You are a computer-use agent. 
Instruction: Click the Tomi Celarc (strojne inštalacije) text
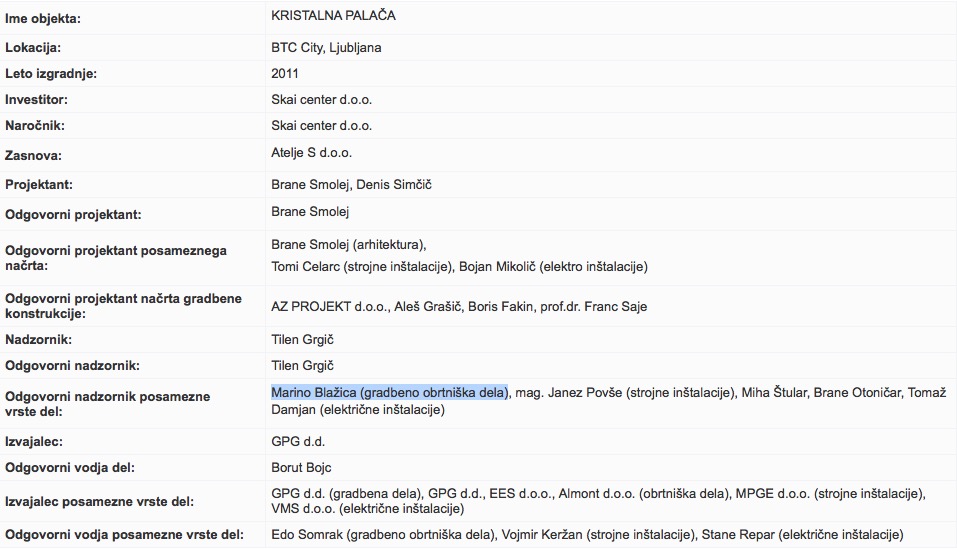point(363,266)
